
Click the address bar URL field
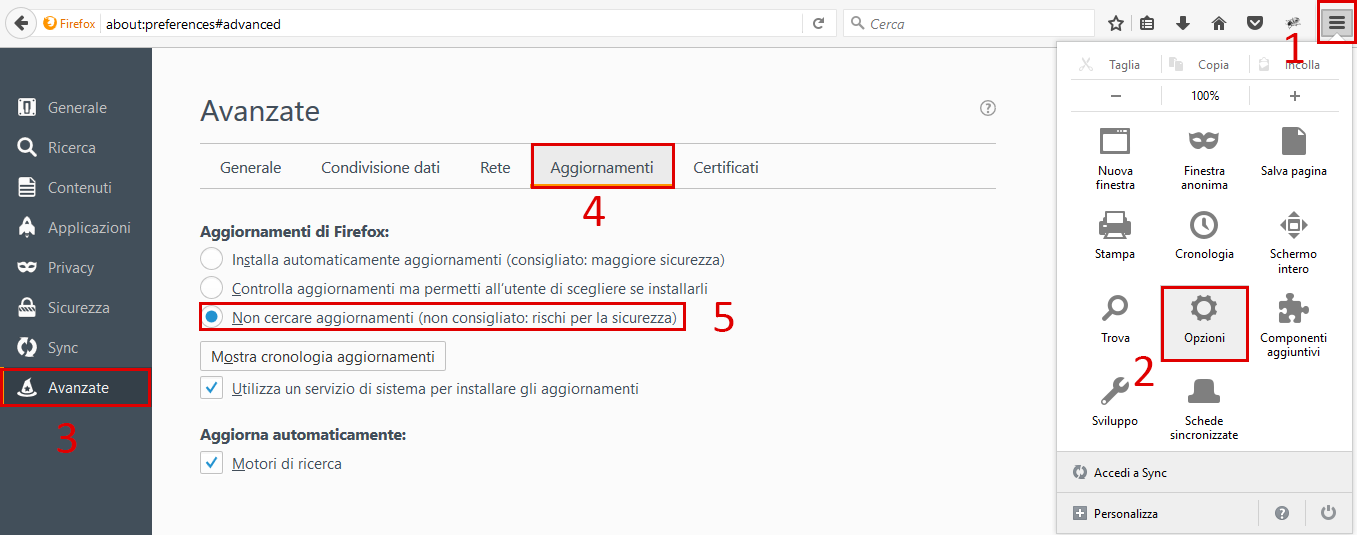pos(451,23)
